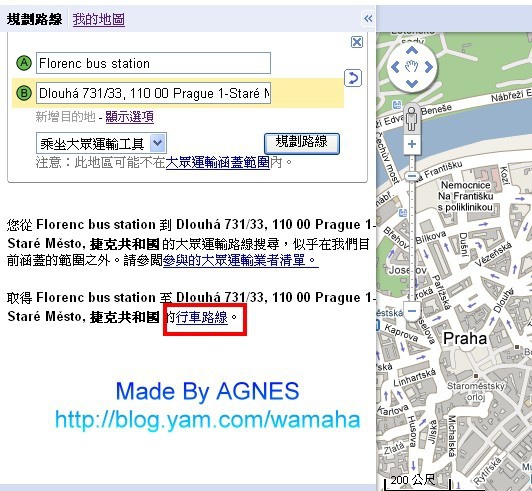532x491 pixels.
Task: Open the 大眾運輸涵蓋範圍 link
Action: [218, 163]
